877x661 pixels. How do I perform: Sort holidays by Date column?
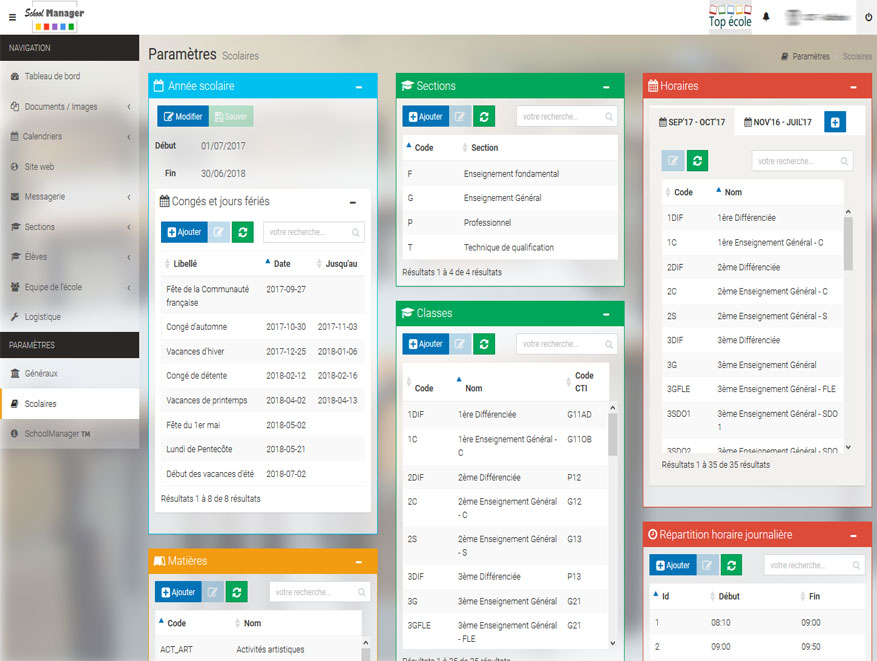coord(282,264)
